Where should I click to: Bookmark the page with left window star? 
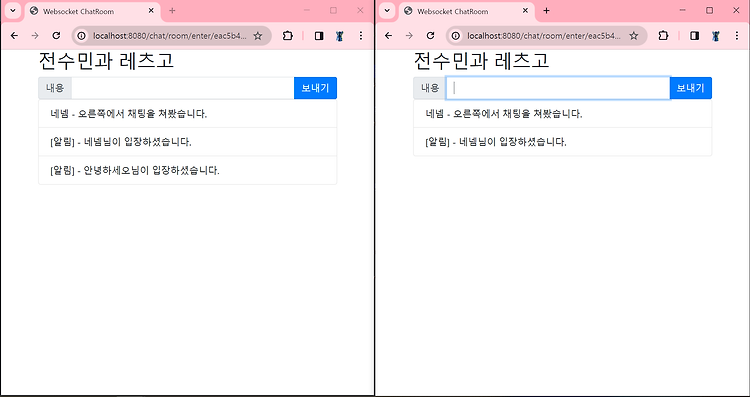click(x=258, y=36)
